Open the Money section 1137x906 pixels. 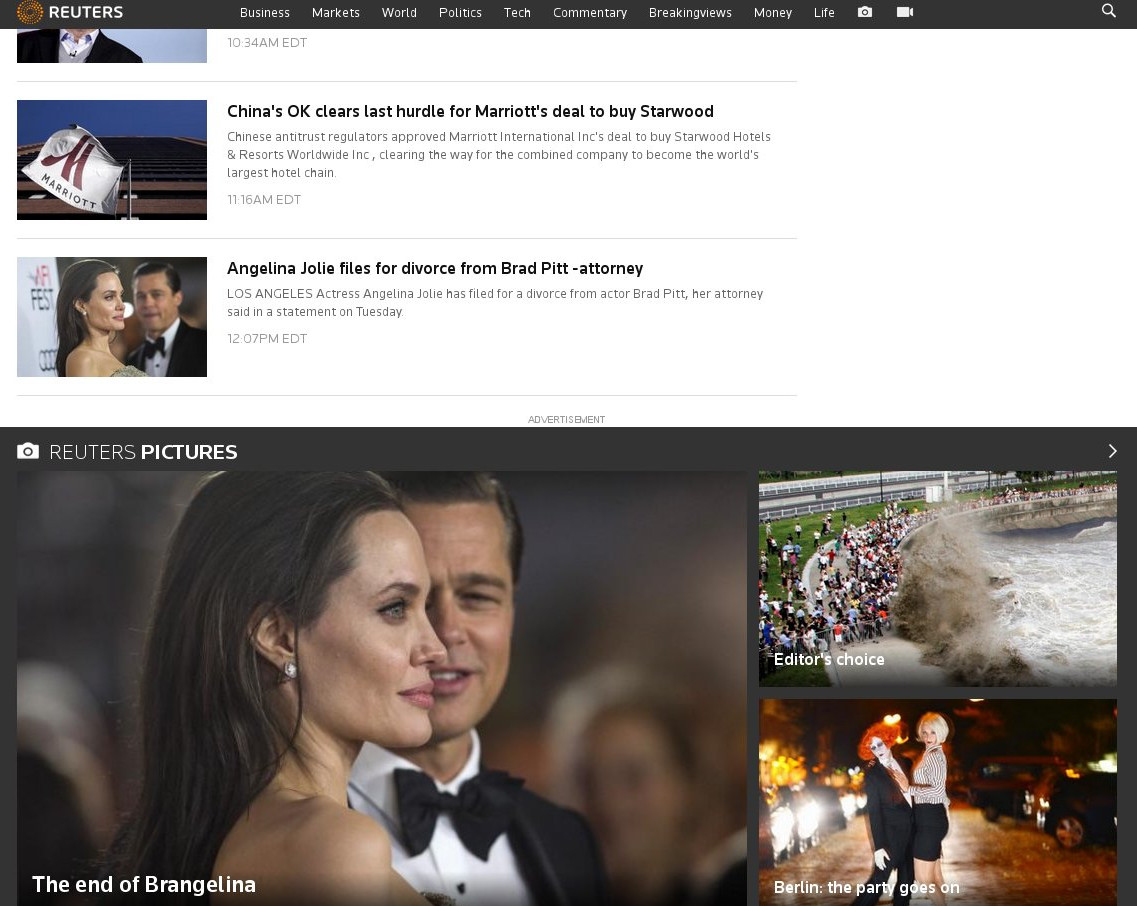coord(773,13)
